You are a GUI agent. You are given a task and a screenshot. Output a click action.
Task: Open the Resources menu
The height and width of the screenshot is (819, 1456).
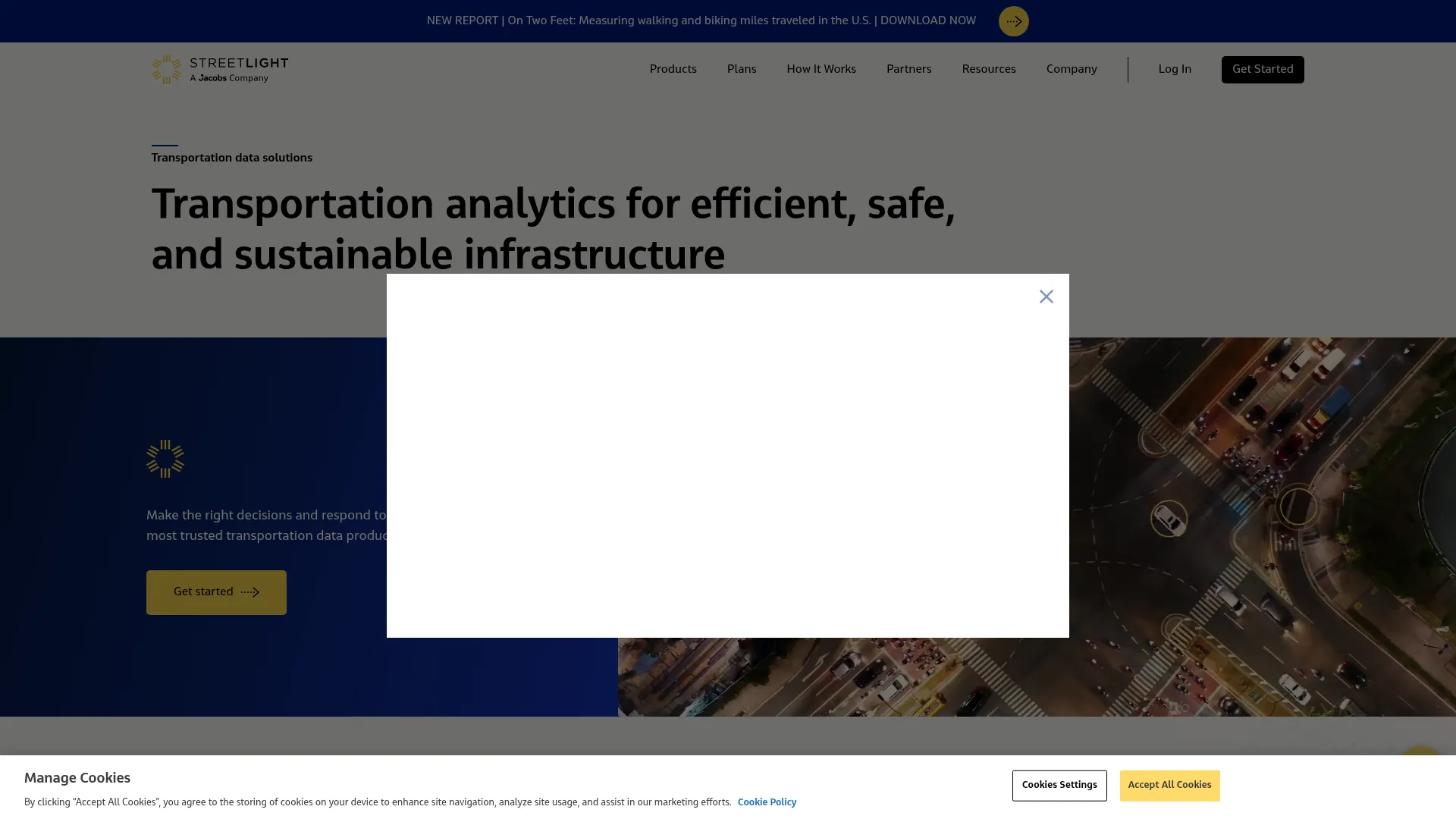pyautogui.click(x=988, y=69)
